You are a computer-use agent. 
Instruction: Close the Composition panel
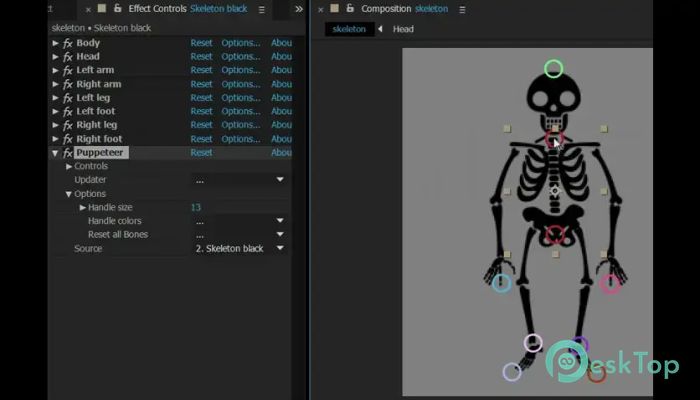[321, 9]
